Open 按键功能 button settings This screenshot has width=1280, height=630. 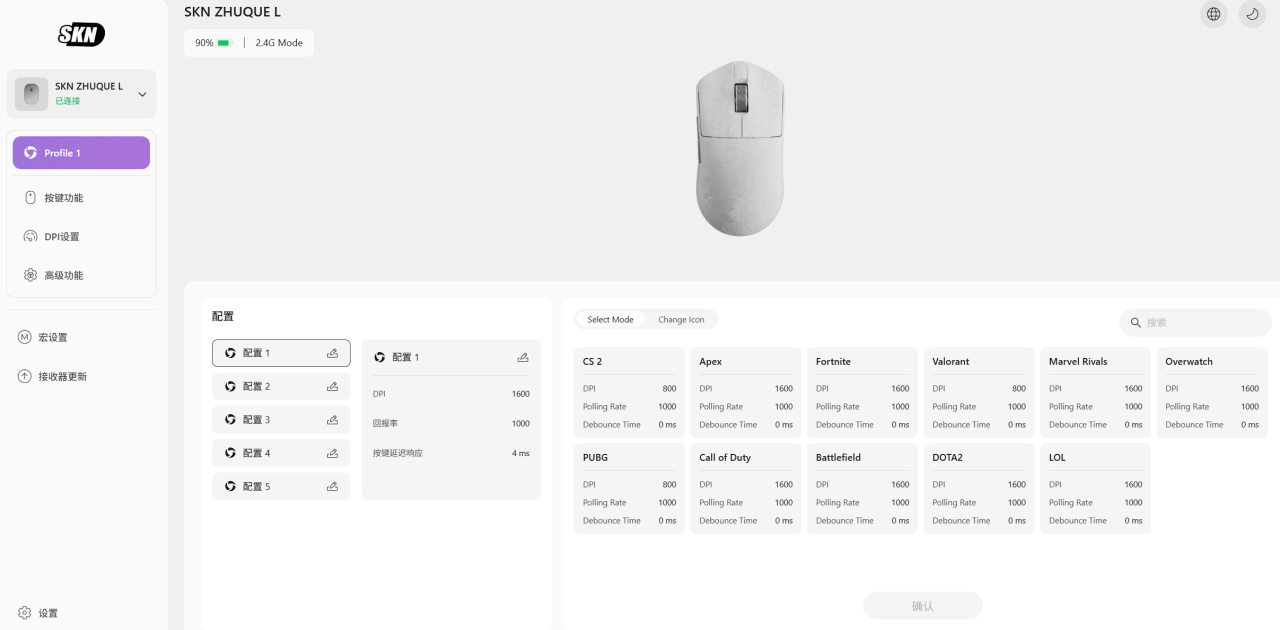click(81, 198)
